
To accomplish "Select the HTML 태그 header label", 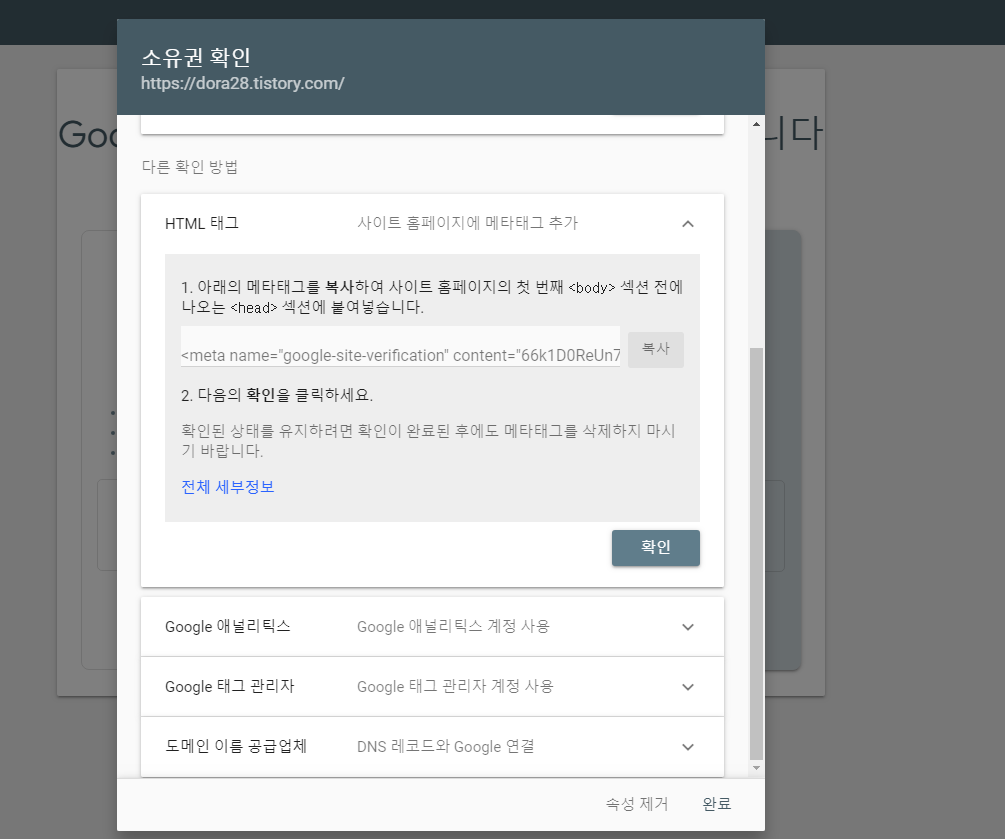I will pos(202,223).
